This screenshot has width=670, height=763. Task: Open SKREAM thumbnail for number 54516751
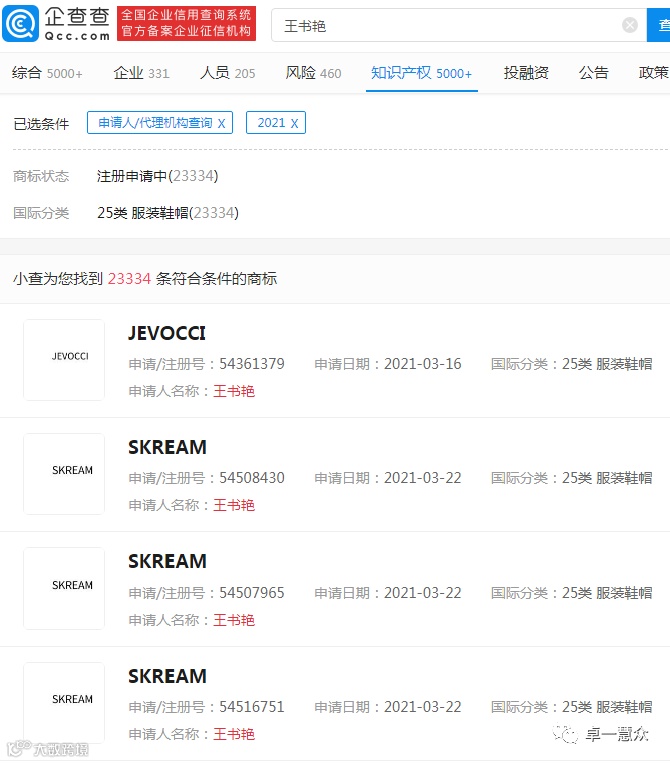[64, 703]
